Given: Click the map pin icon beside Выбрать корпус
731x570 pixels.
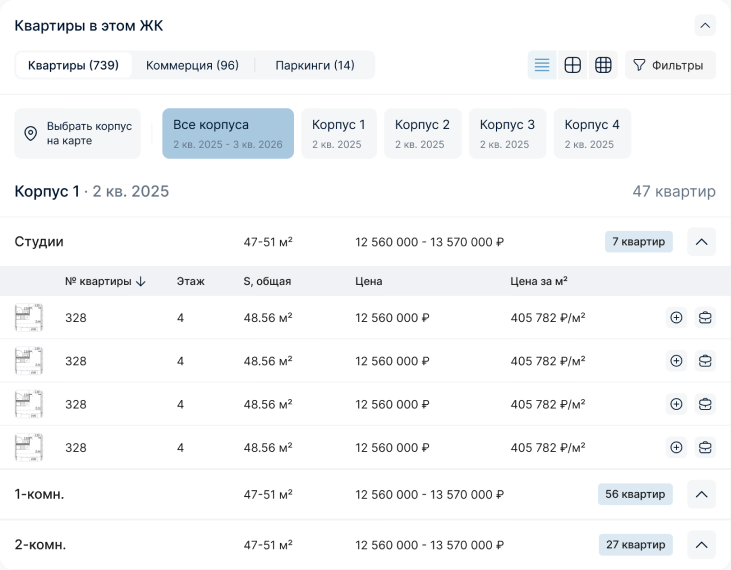Looking at the screenshot, I should pos(31,134).
